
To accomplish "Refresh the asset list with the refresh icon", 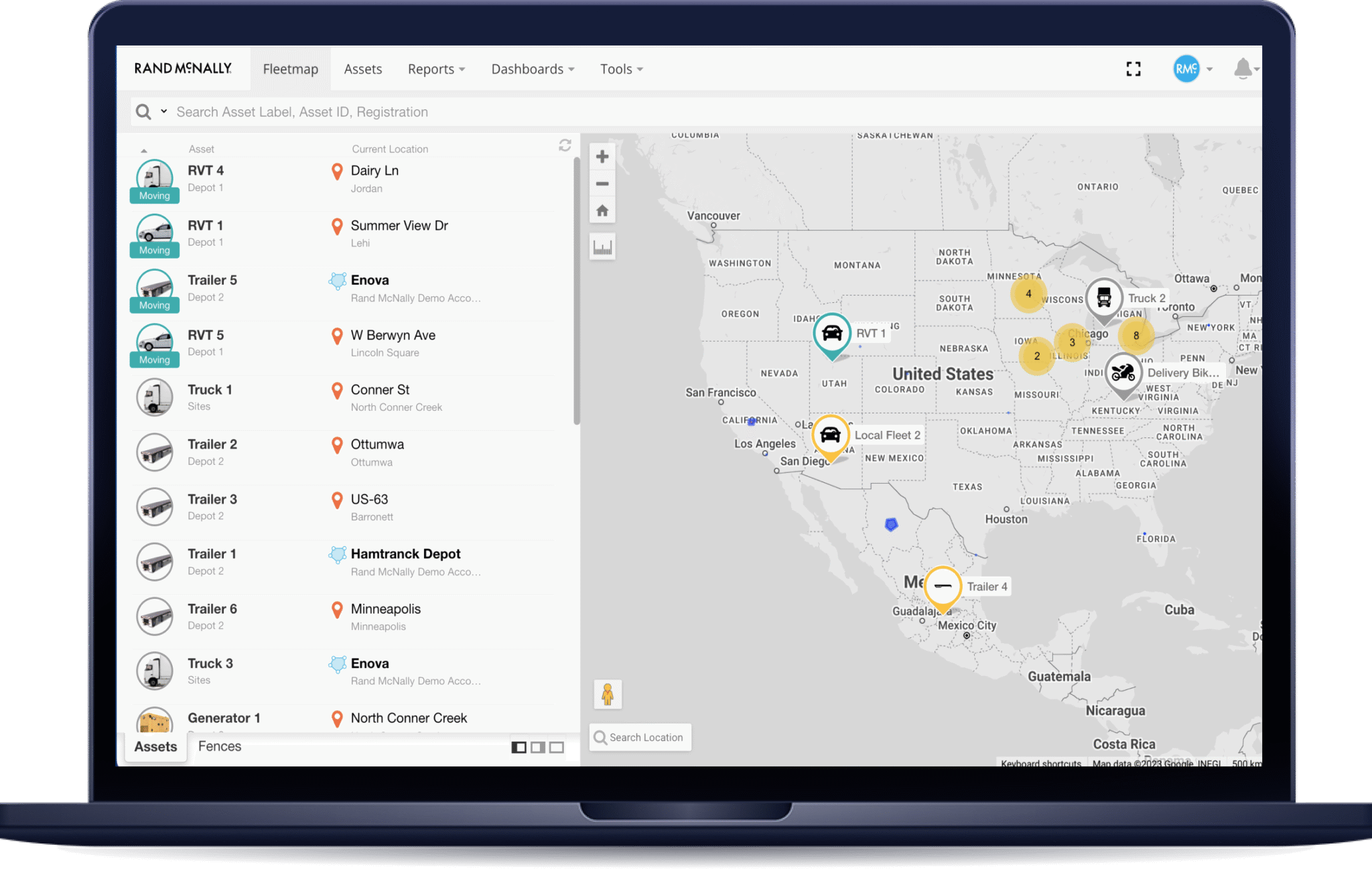I will tap(565, 145).
